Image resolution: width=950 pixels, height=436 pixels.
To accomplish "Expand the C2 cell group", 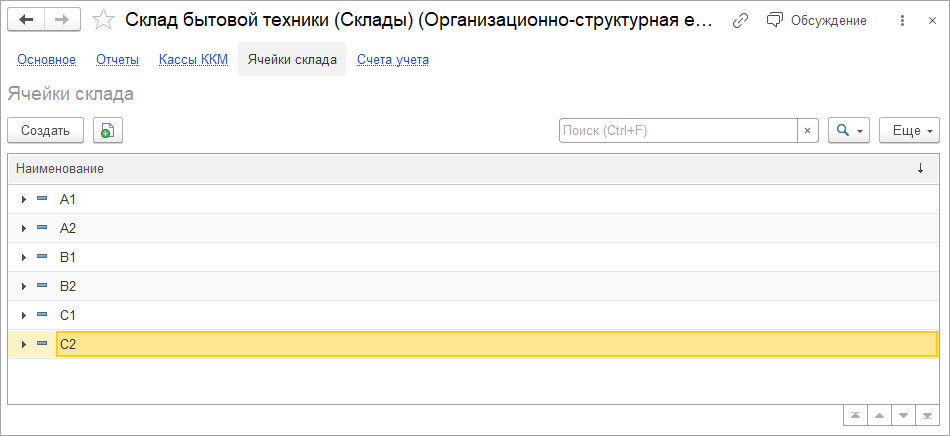I will pos(23,345).
